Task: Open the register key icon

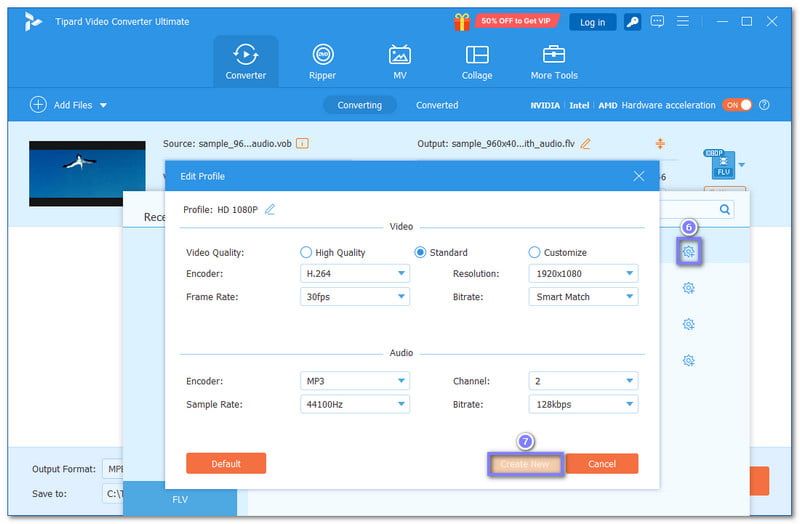Action: pos(633,22)
